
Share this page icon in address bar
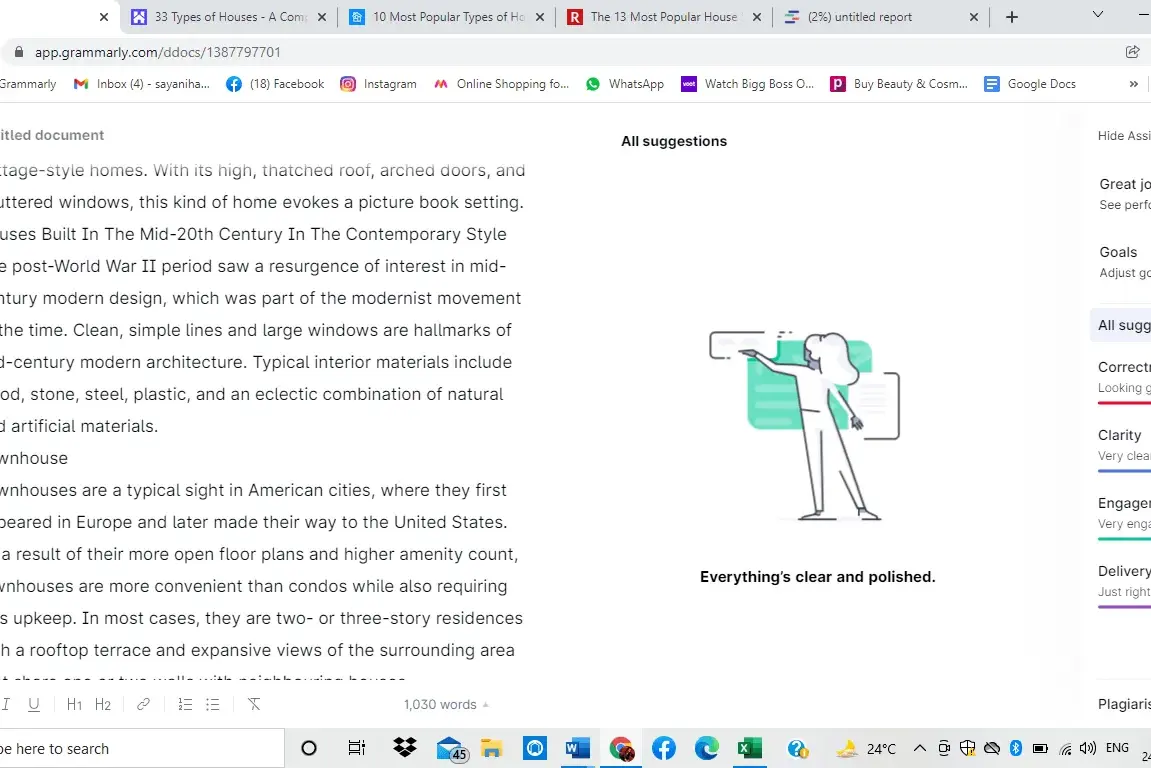pos(1133,52)
